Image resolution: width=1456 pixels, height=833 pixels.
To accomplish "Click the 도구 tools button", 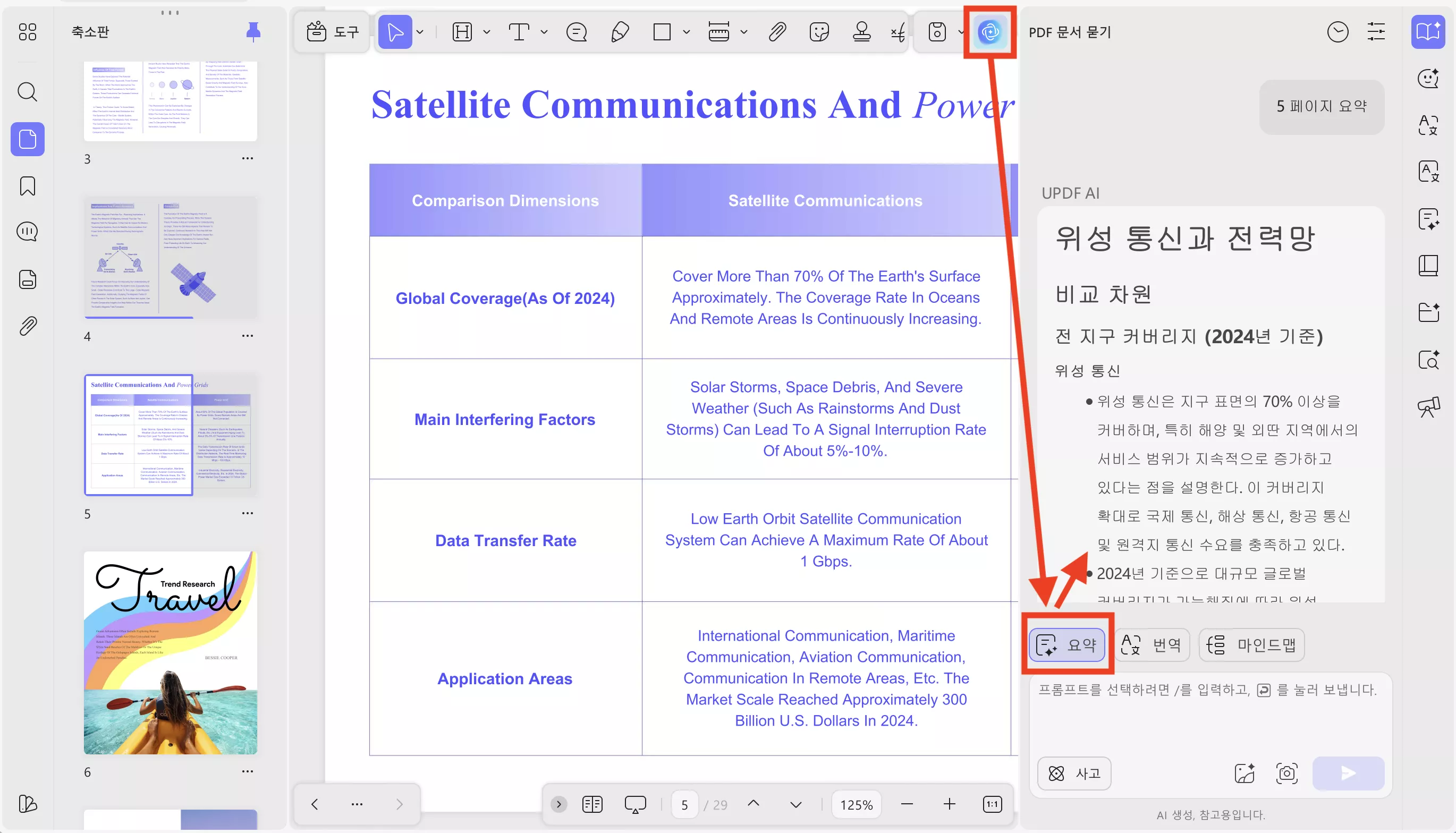I will click(333, 32).
